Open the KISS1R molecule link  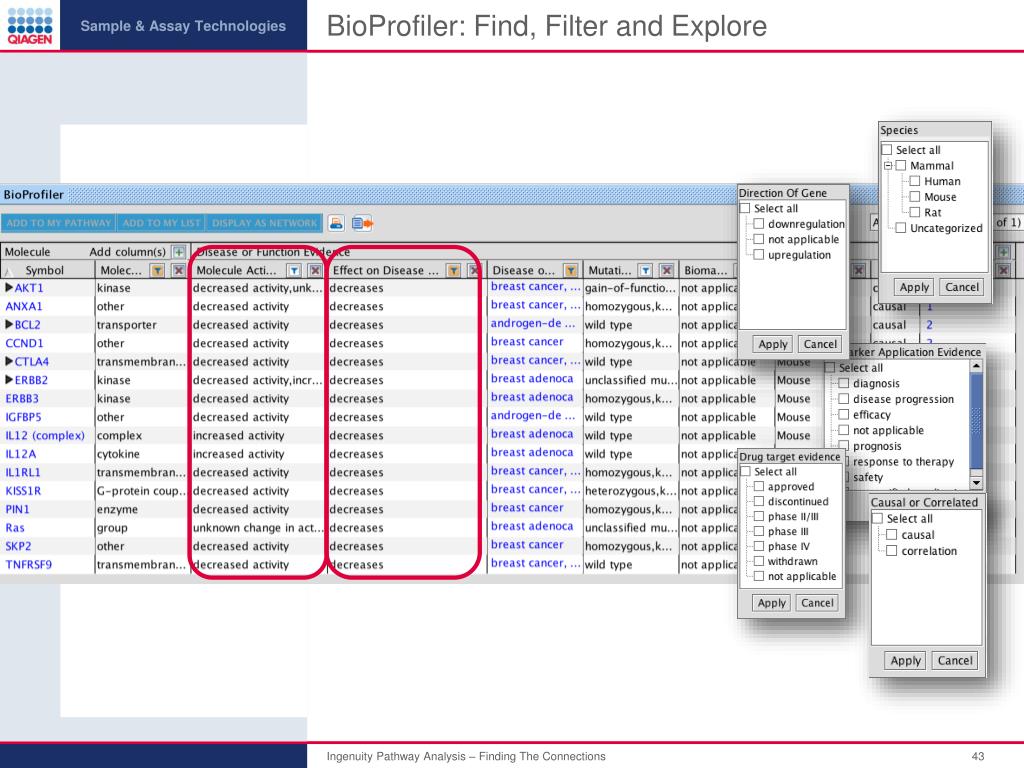24,490
